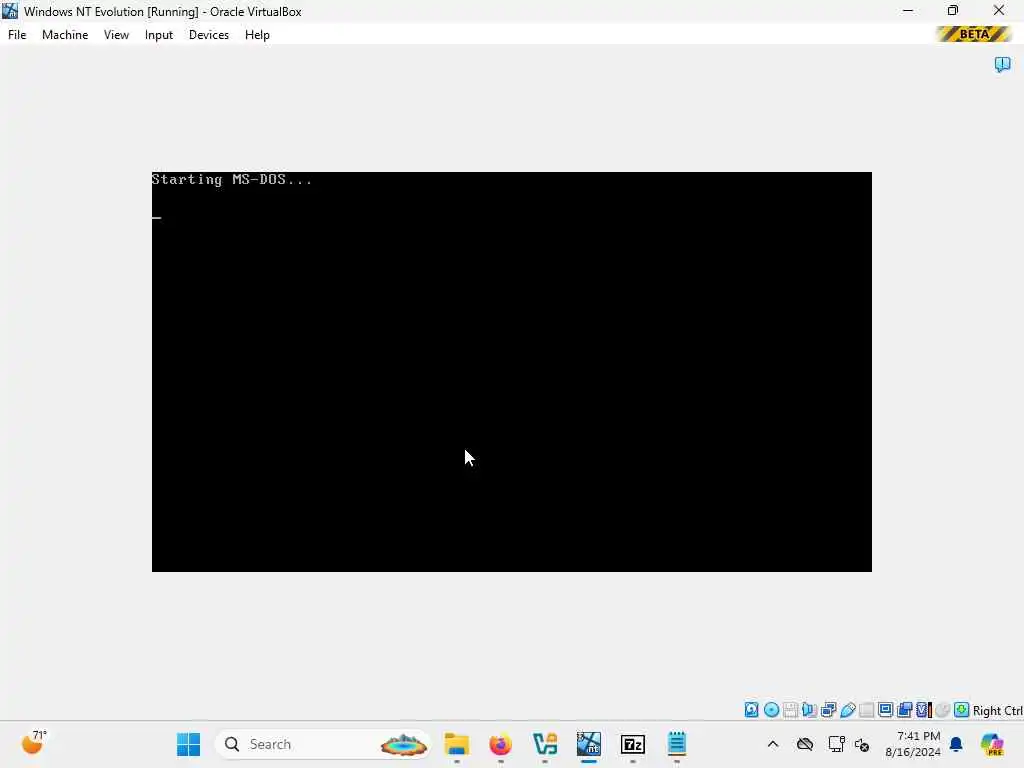Open VirtualBox Manager taskbar icon

click(x=545, y=744)
